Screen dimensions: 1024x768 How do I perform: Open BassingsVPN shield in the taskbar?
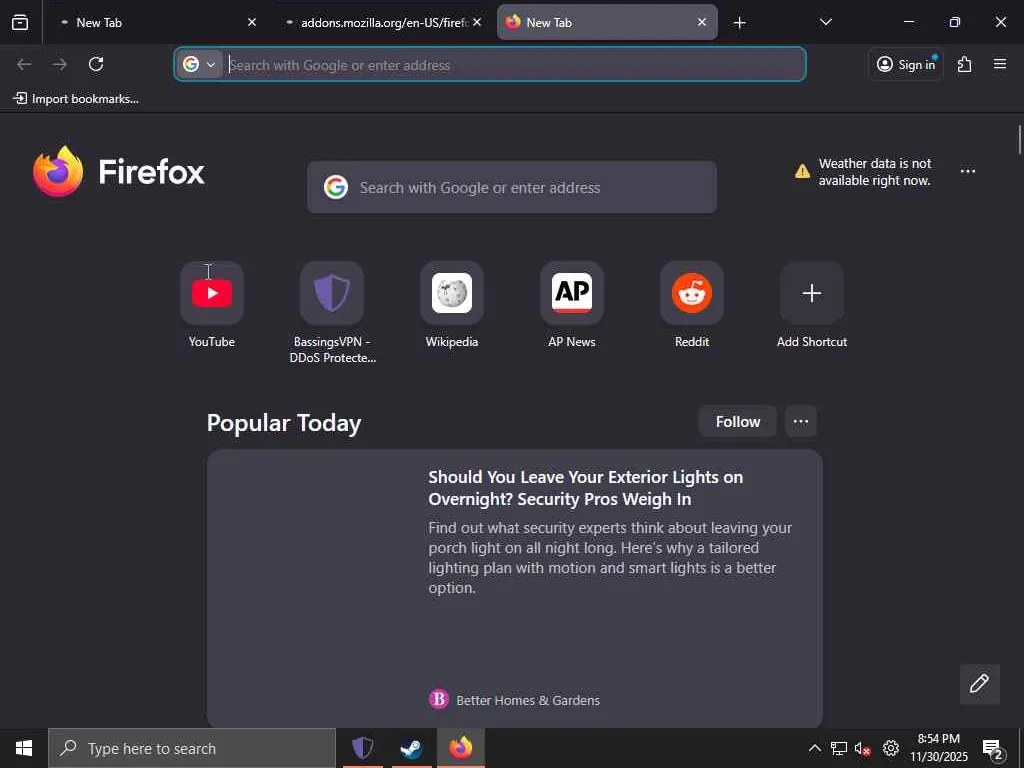point(362,748)
